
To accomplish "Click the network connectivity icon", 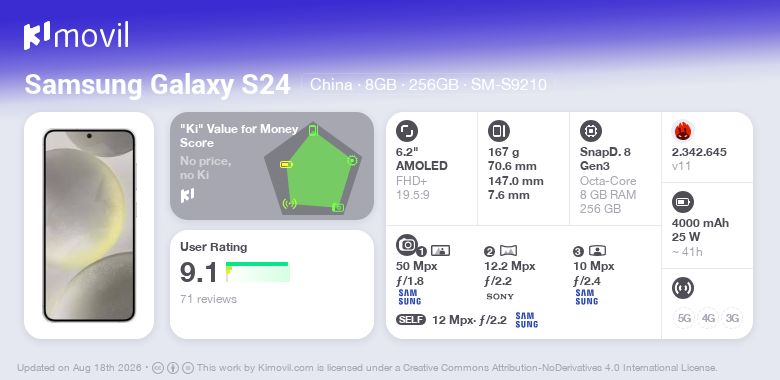I will 682,288.
